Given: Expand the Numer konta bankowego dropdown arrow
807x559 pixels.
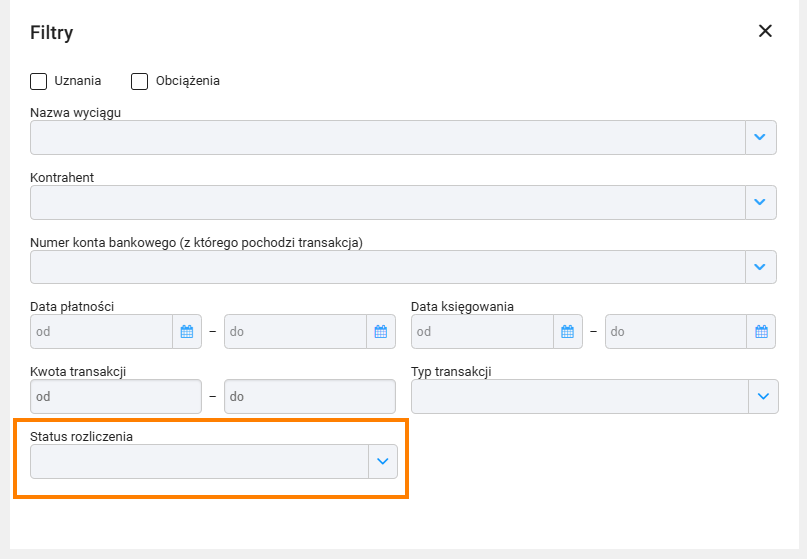Looking at the screenshot, I should 760,267.
